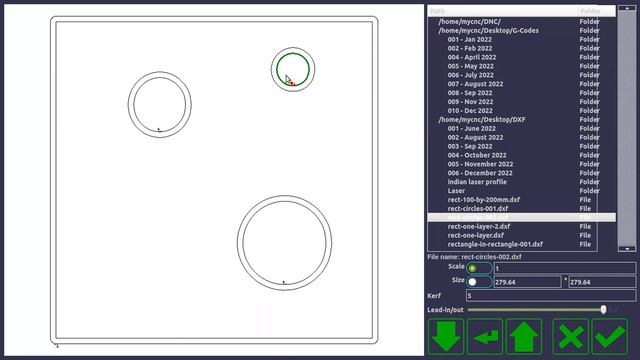Enable the Scale toggle
Screen dimensions: 640x360
pos(479,268)
